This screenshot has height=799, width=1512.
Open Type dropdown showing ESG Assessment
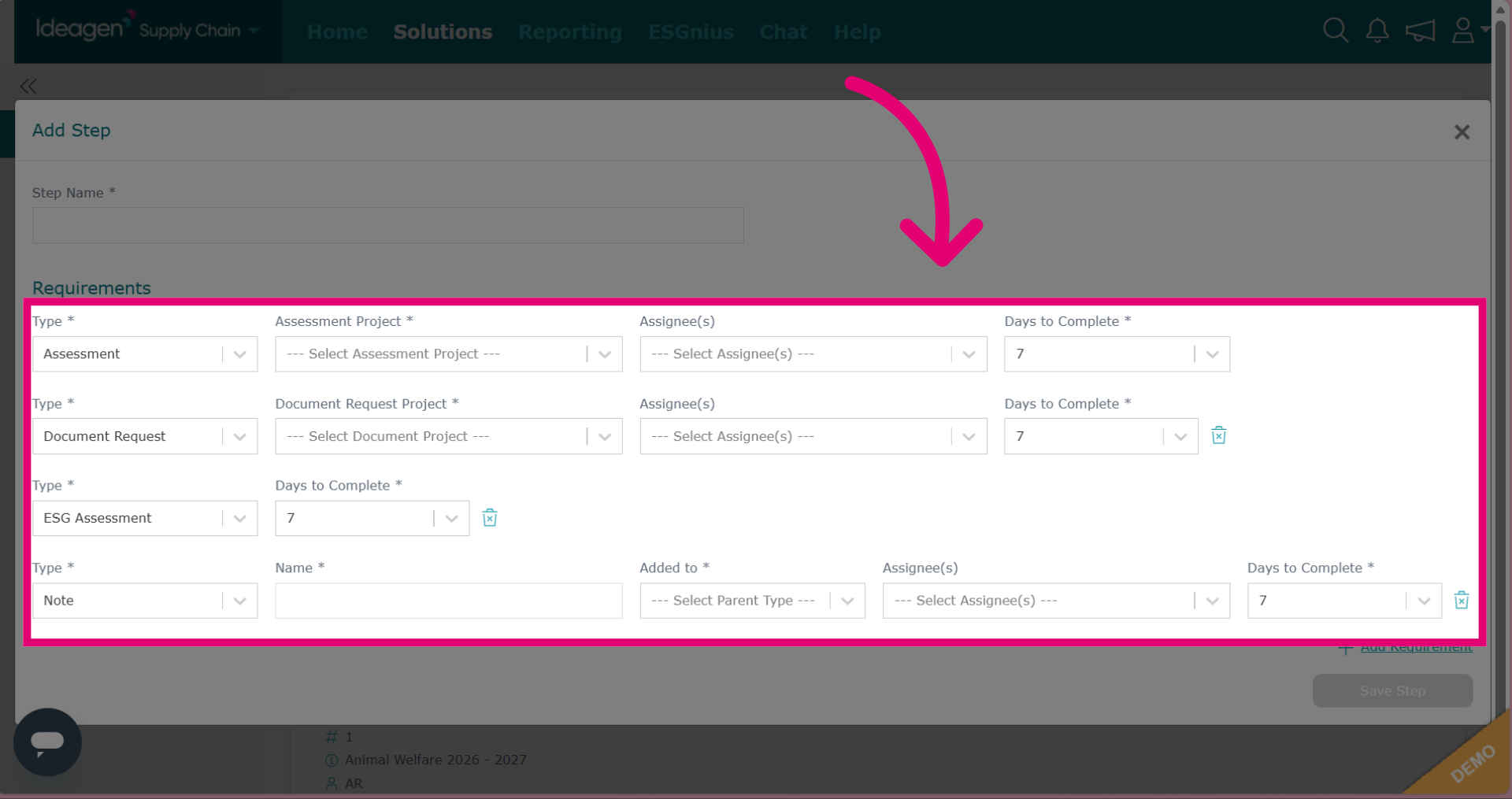pos(145,518)
